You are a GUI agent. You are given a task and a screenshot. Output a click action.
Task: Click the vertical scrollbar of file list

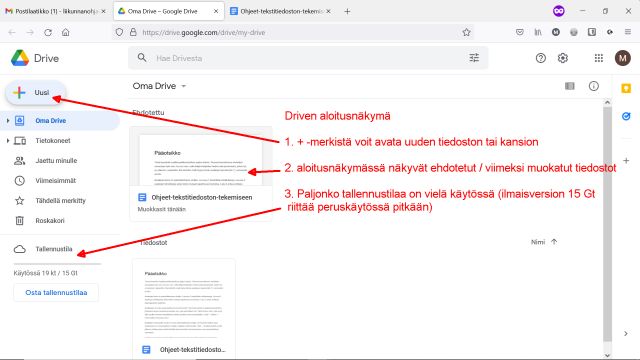click(607, 224)
